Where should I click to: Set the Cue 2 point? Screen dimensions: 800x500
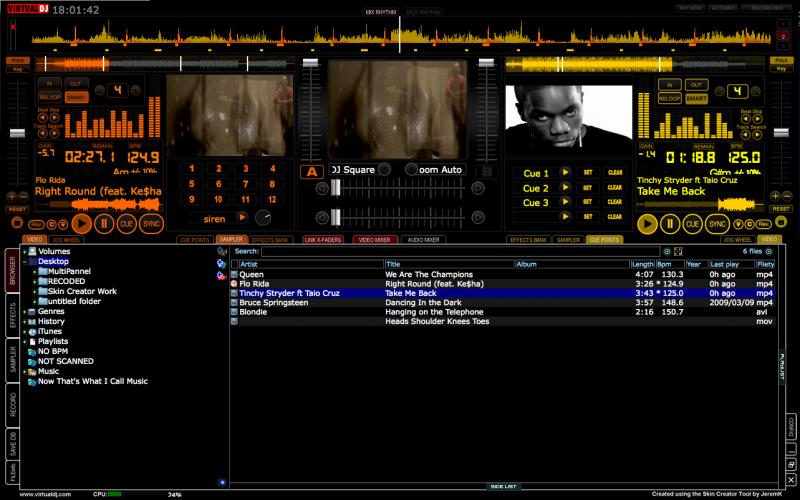coord(588,188)
